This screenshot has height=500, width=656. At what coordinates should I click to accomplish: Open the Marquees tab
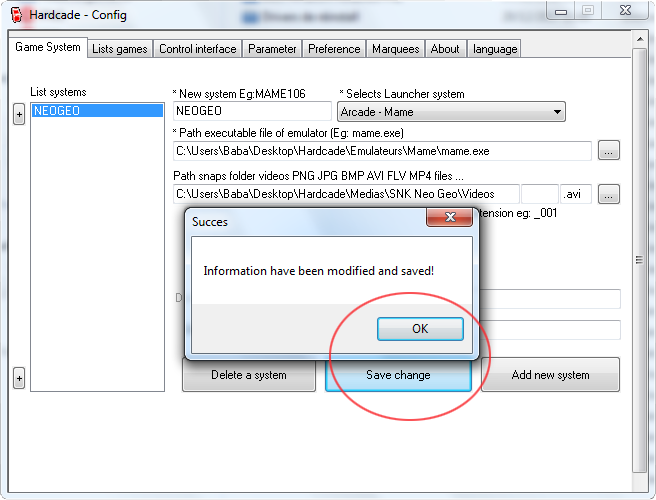[x=395, y=49]
